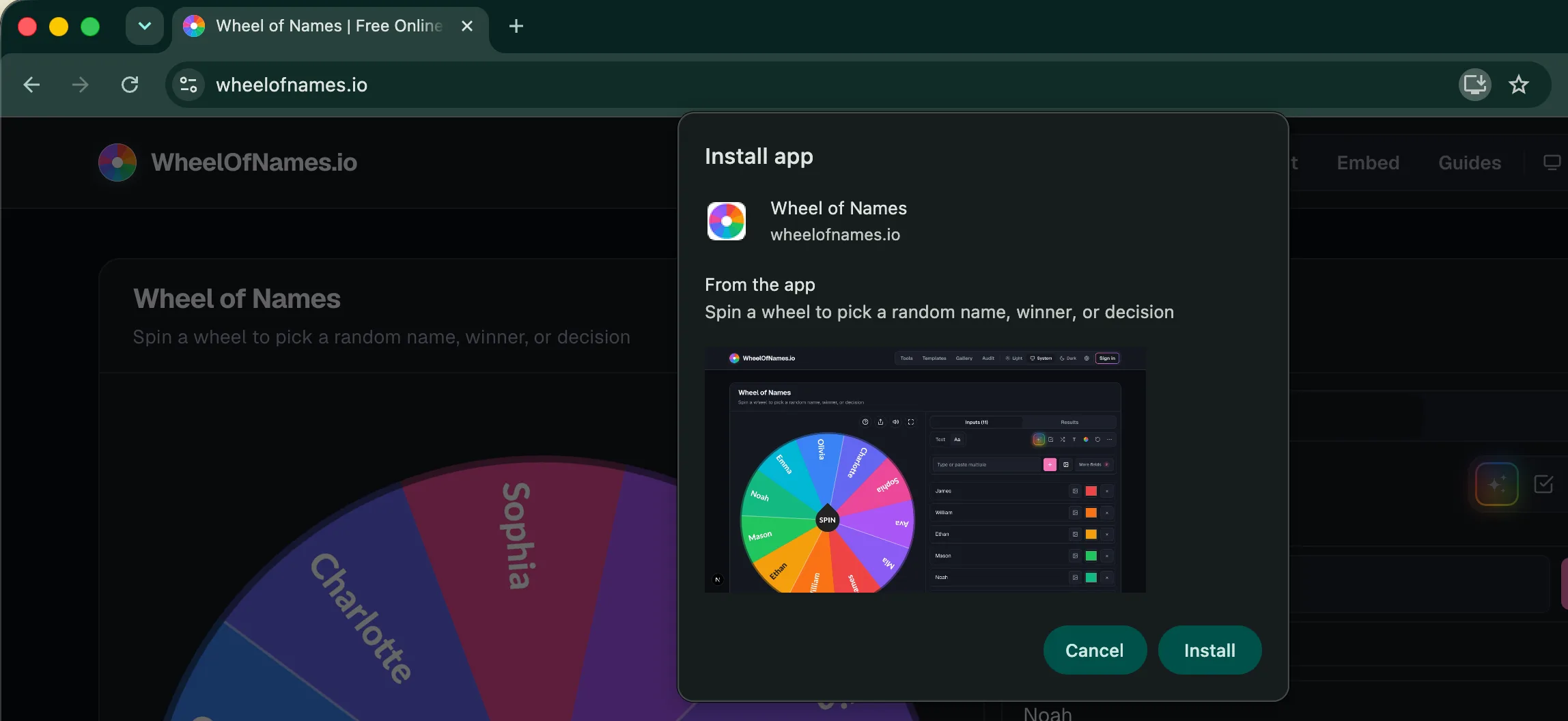Click the Install button in dialog
Screen dimensions: 1568x721
tap(1209, 650)
